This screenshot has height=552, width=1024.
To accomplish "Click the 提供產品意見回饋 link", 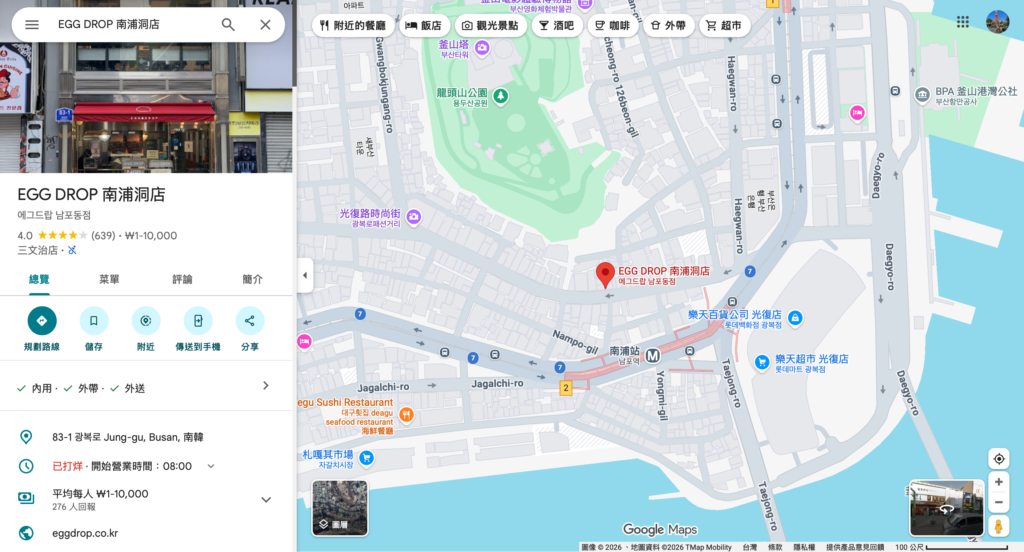I will click(x=855, y=547).
